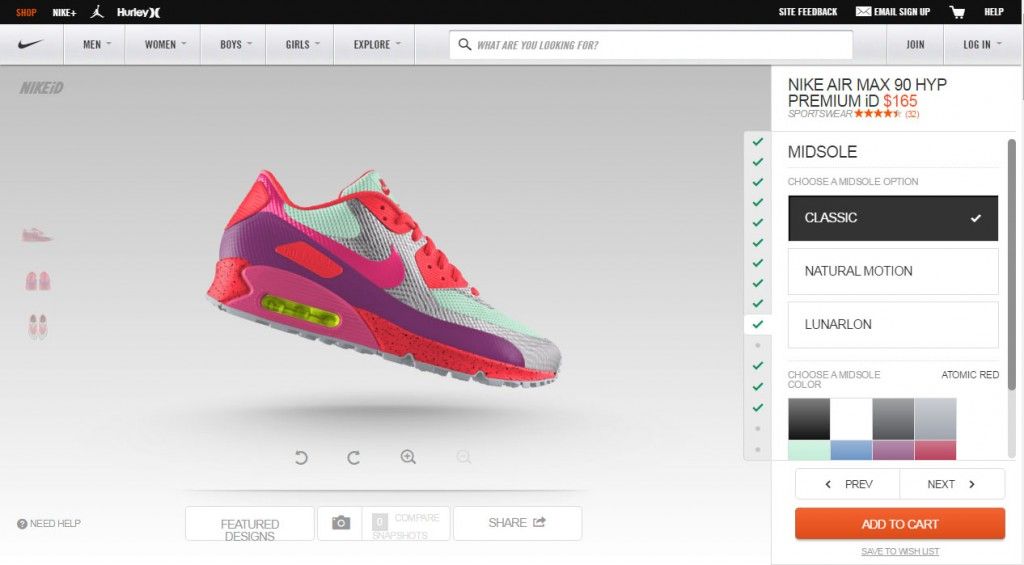
Task: Expand the GIRLS dropdown menu
Action: pyautogui.click(x=302, y=44)
